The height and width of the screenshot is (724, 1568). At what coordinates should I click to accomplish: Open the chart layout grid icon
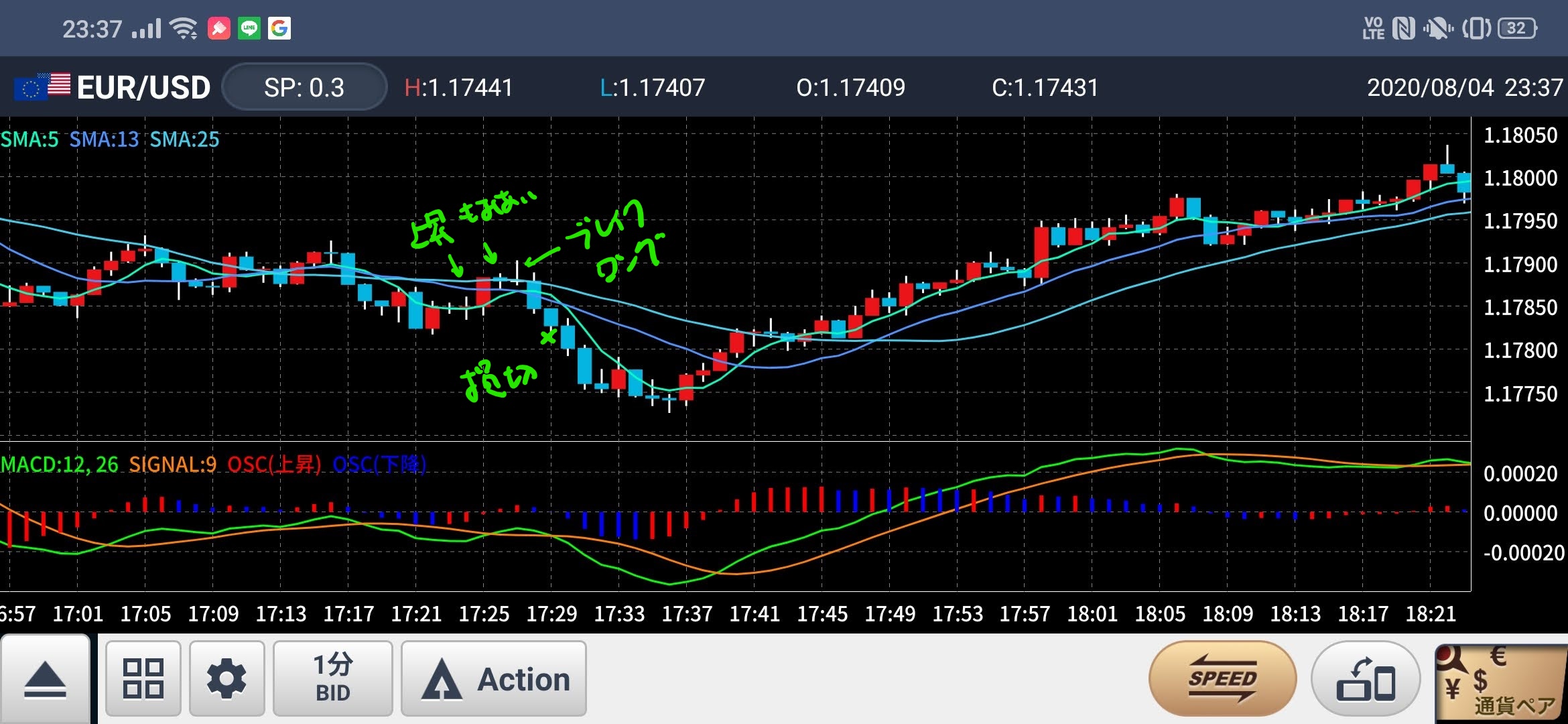(143, 678)
